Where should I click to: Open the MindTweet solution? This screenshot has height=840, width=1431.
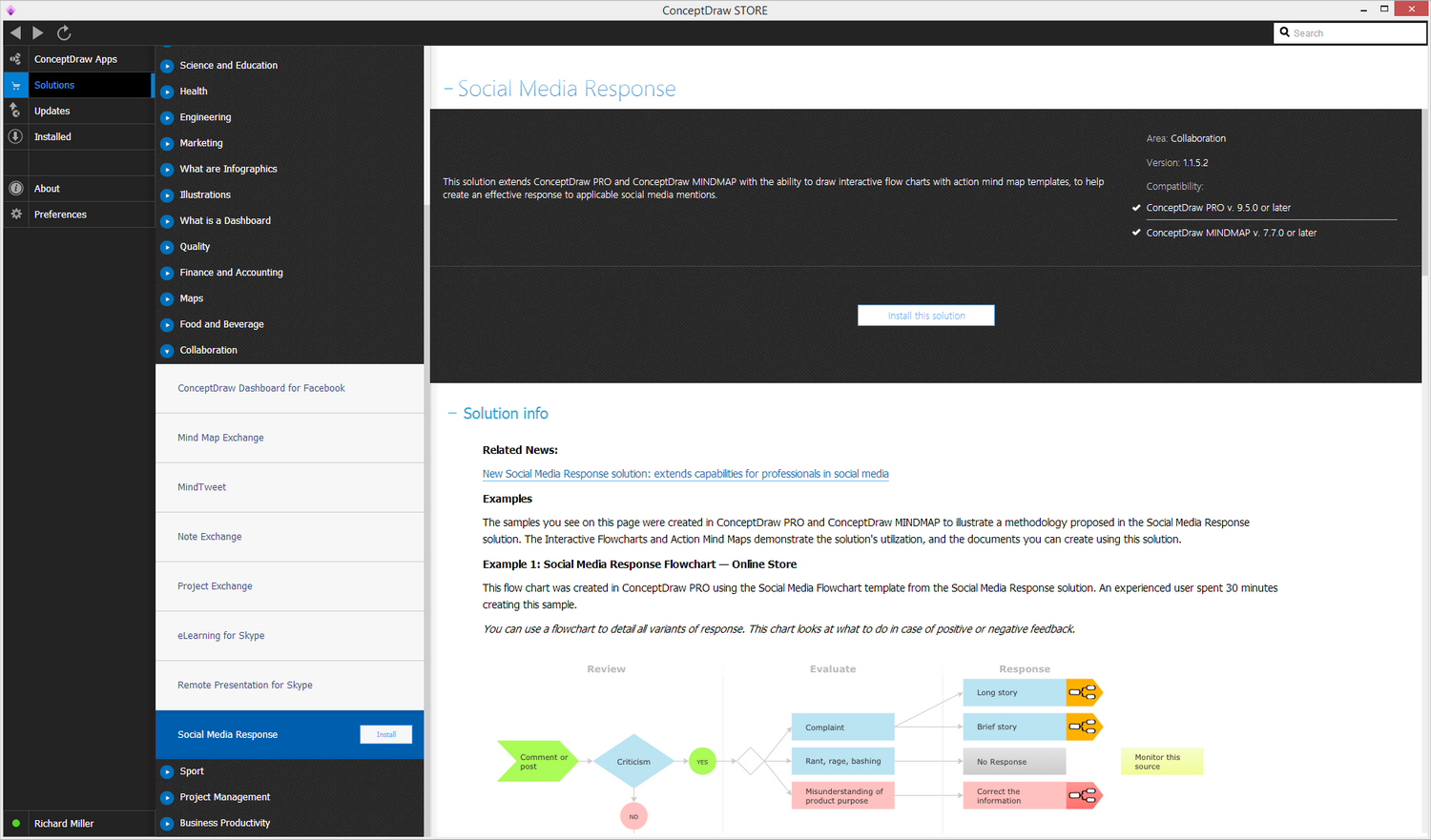[x=289, y=488]
